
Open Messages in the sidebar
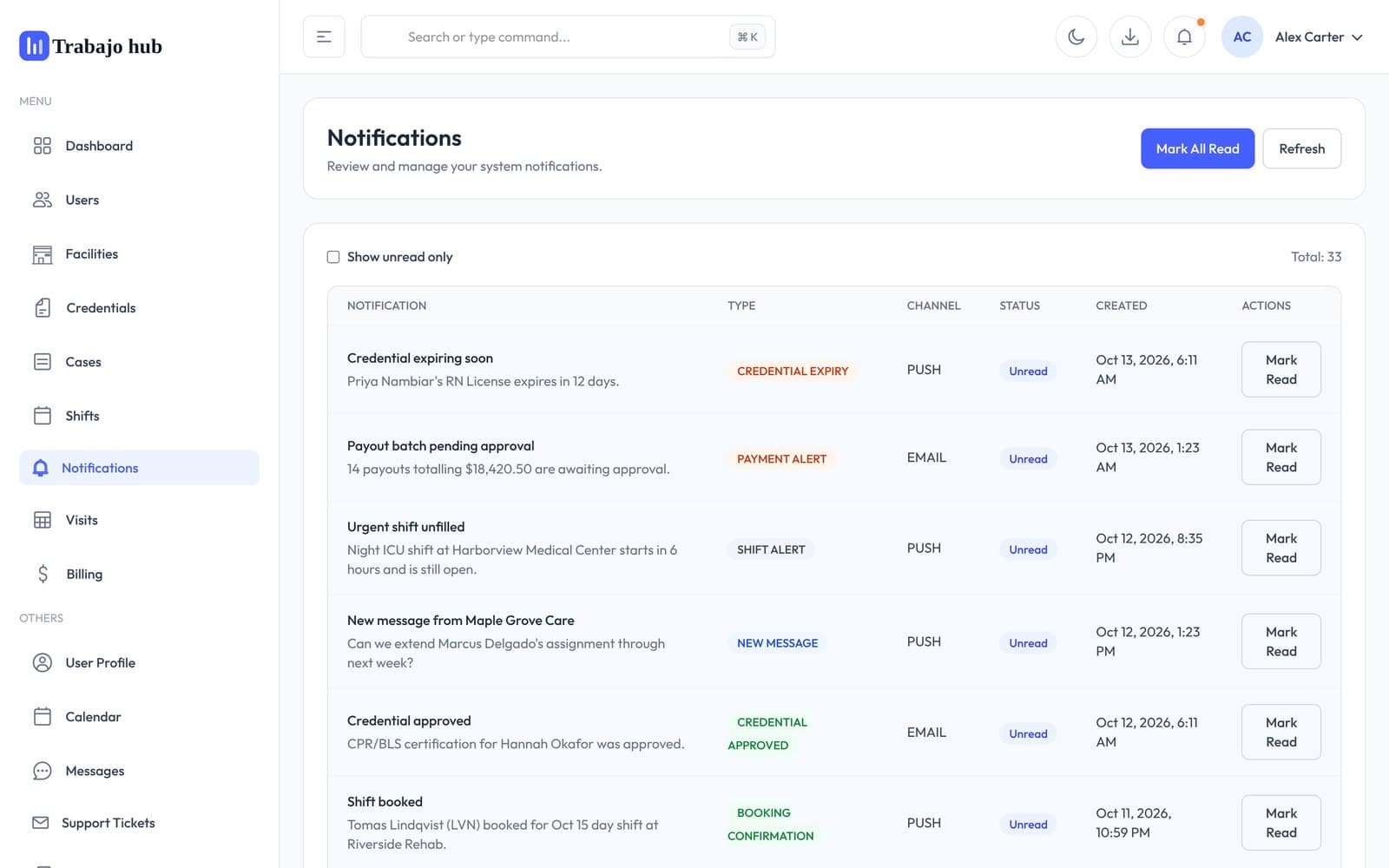click(x=140, y=771)
